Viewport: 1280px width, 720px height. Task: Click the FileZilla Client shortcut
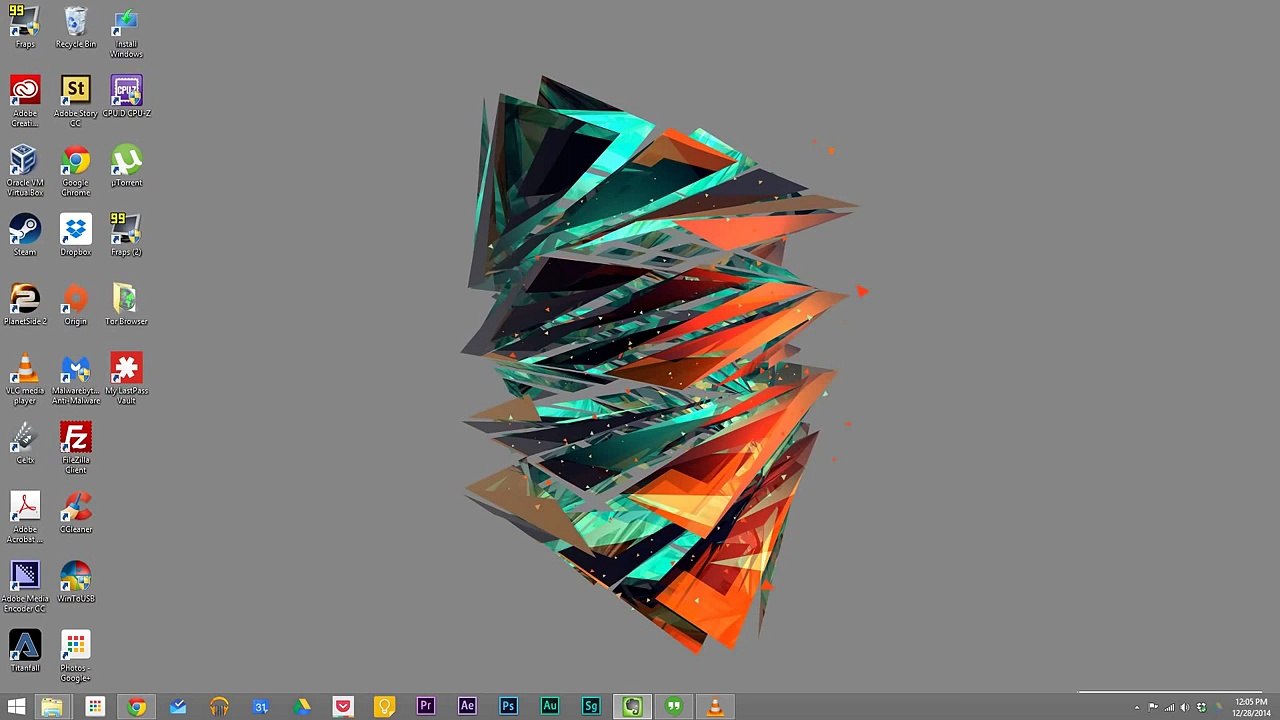pos(76,447)
